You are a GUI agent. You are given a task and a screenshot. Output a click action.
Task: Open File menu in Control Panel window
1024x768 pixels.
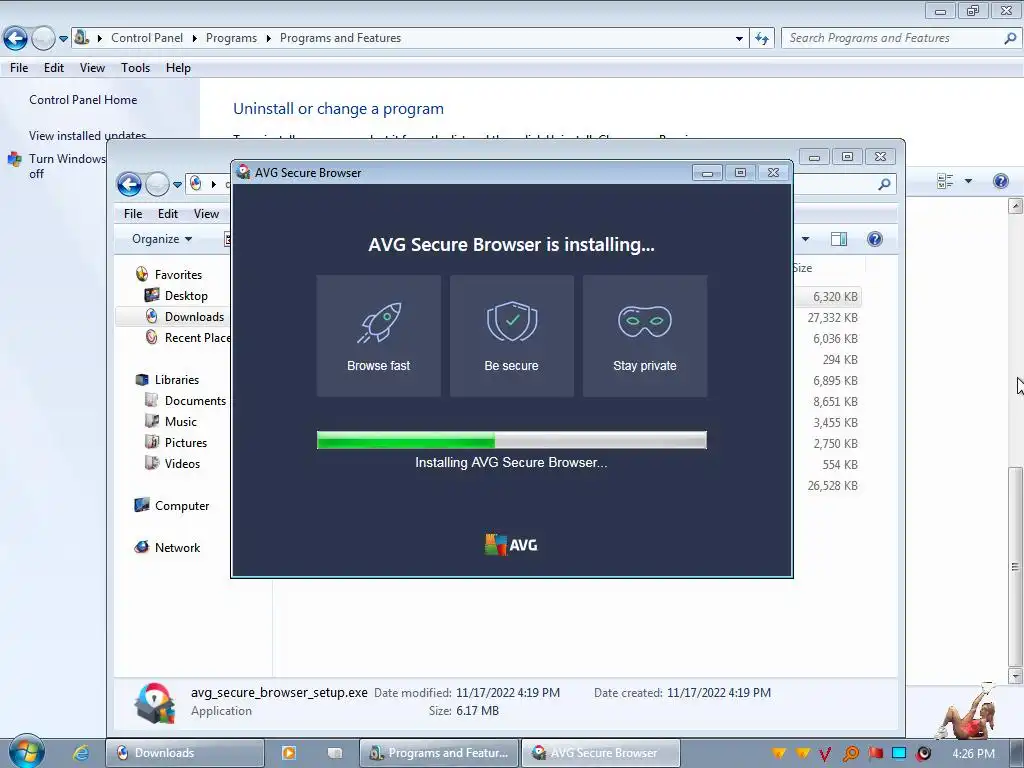(19, 68)
